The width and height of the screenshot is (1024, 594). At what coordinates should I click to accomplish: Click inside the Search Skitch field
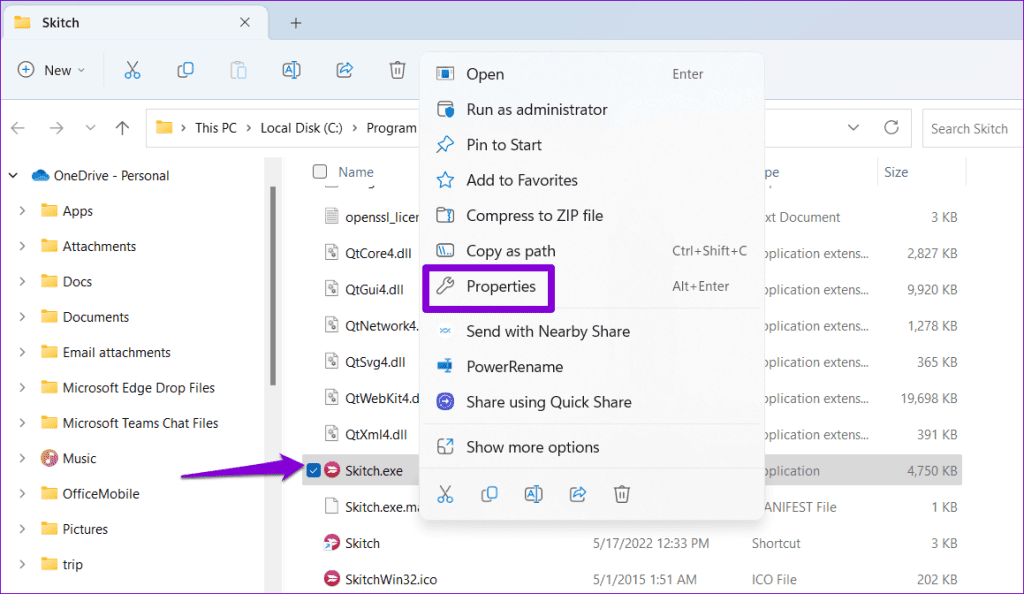pos(969,128)
